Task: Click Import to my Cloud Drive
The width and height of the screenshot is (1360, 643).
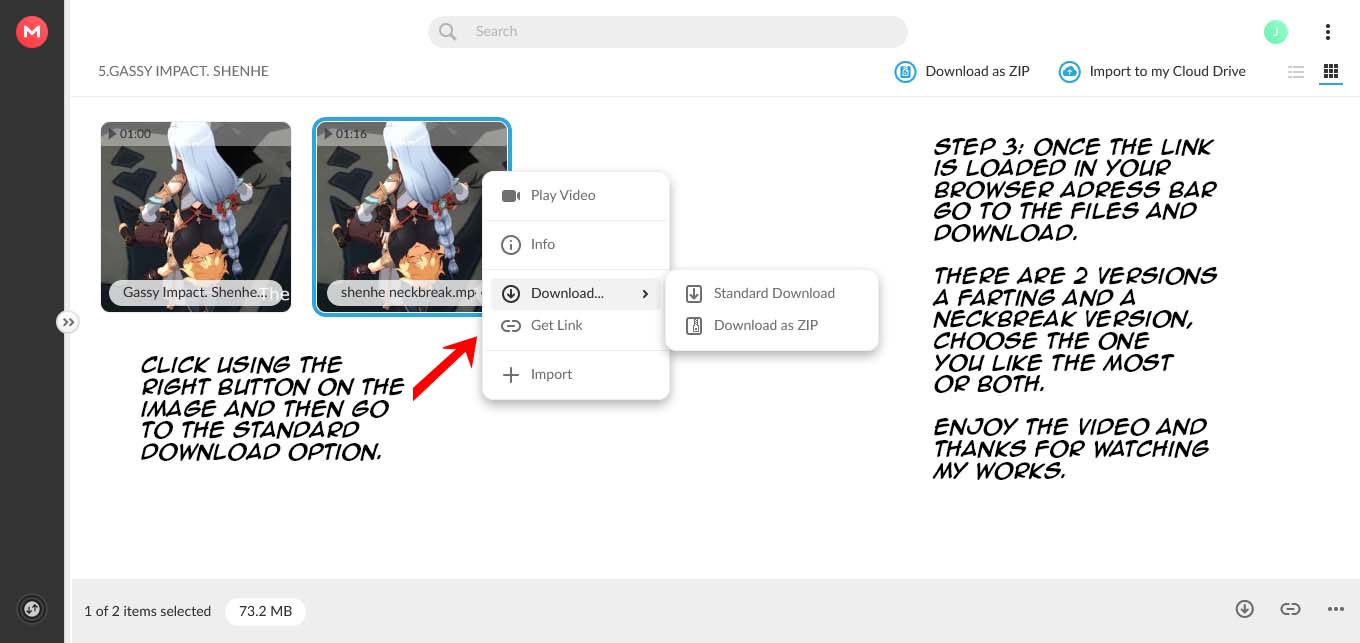Action: tap(1152, 71)
